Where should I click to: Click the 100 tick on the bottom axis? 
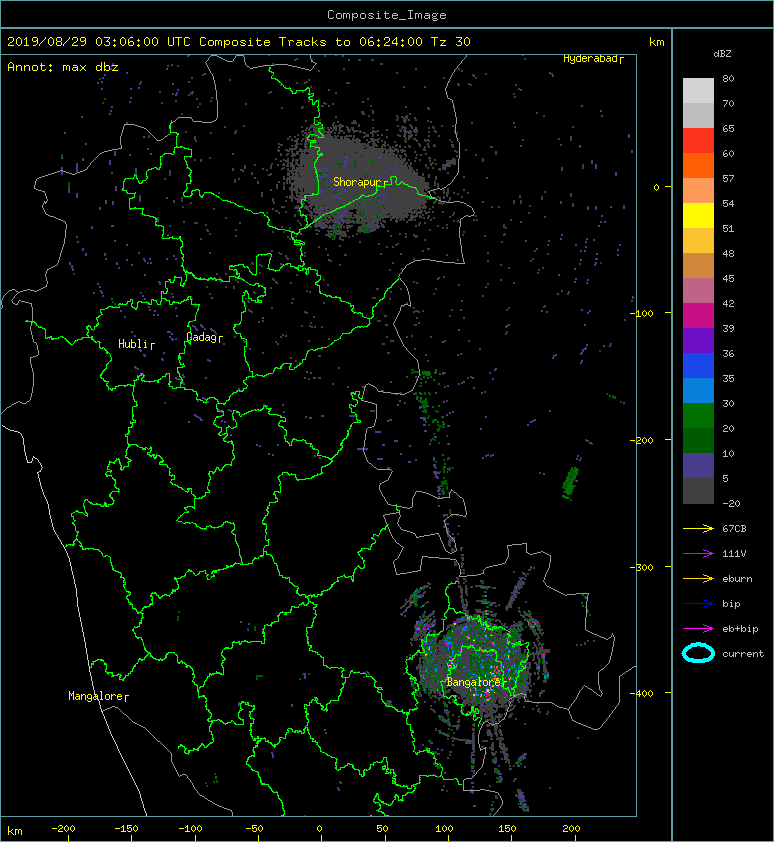[x=444, y=829]
